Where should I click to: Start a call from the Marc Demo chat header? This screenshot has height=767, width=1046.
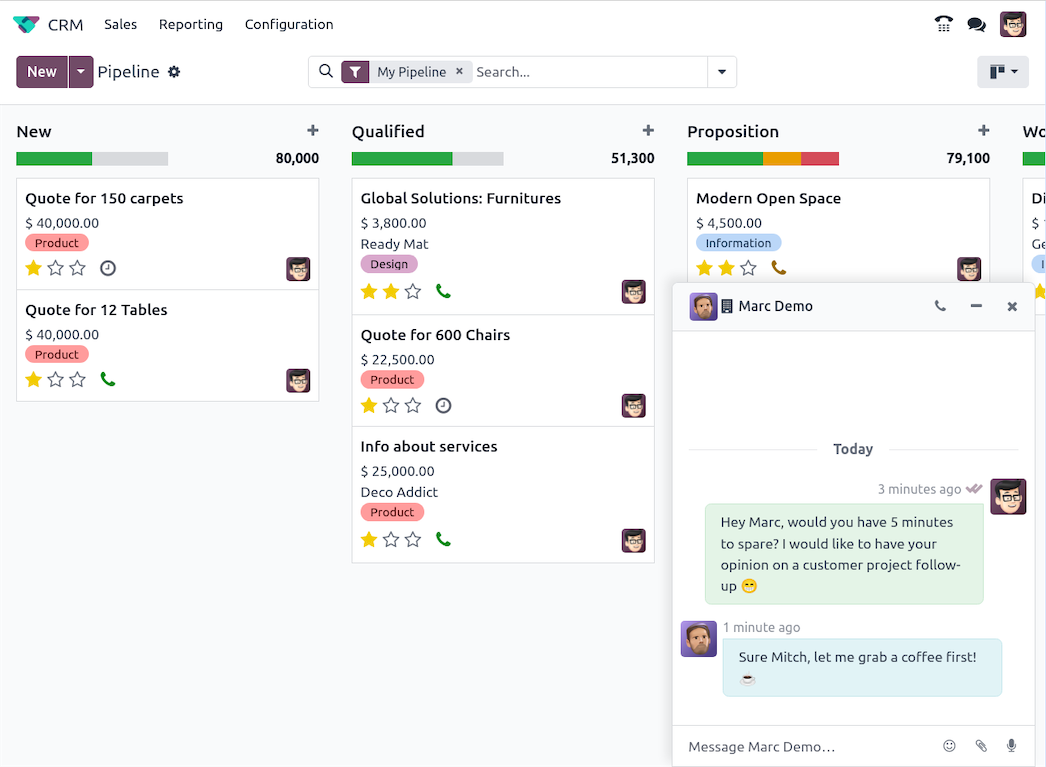[x=940, y=307]
